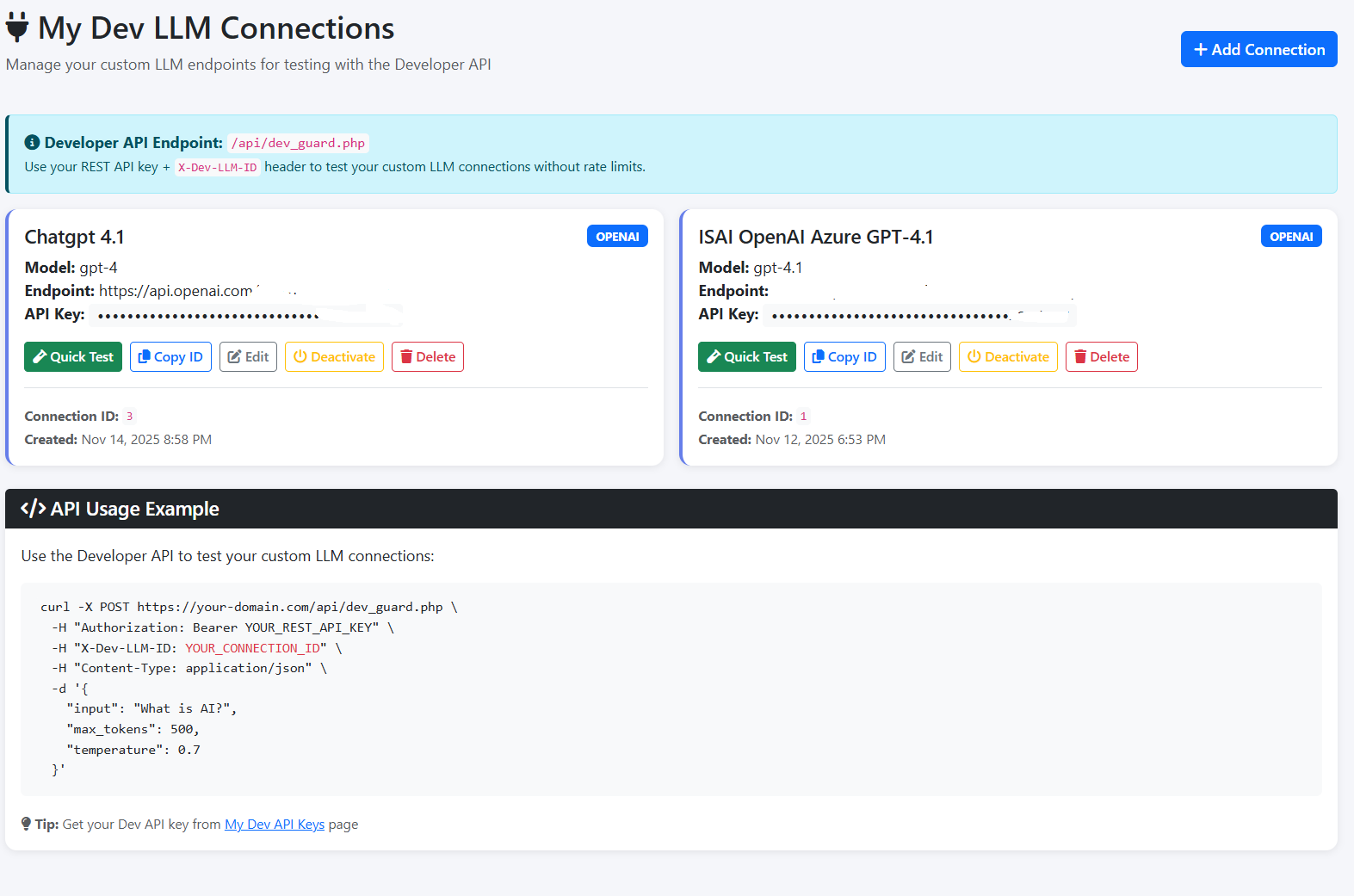Click the lightbulb Tip icon

[26, 824]
